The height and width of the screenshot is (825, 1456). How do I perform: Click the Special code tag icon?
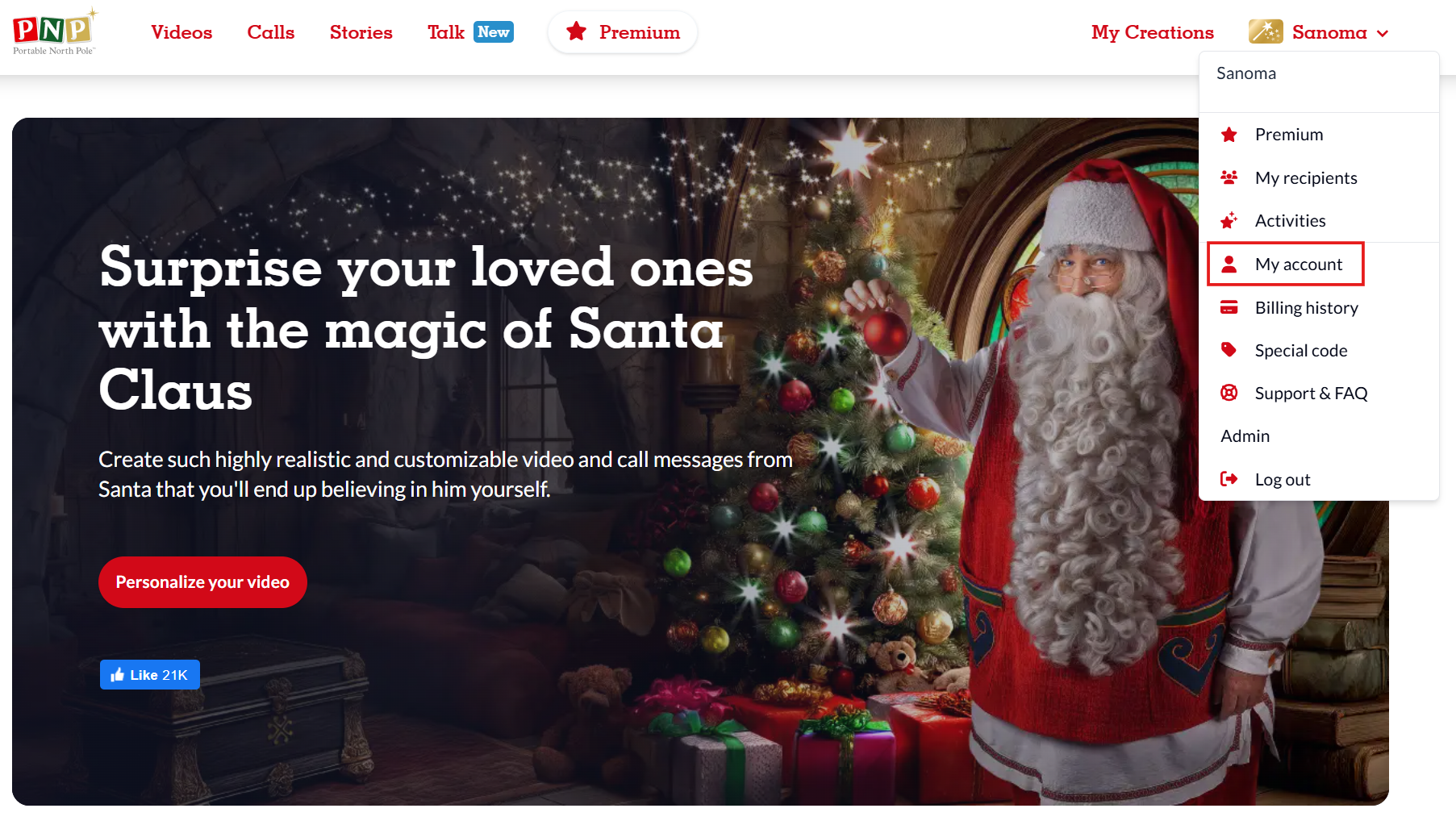(x=1229, y=350)
